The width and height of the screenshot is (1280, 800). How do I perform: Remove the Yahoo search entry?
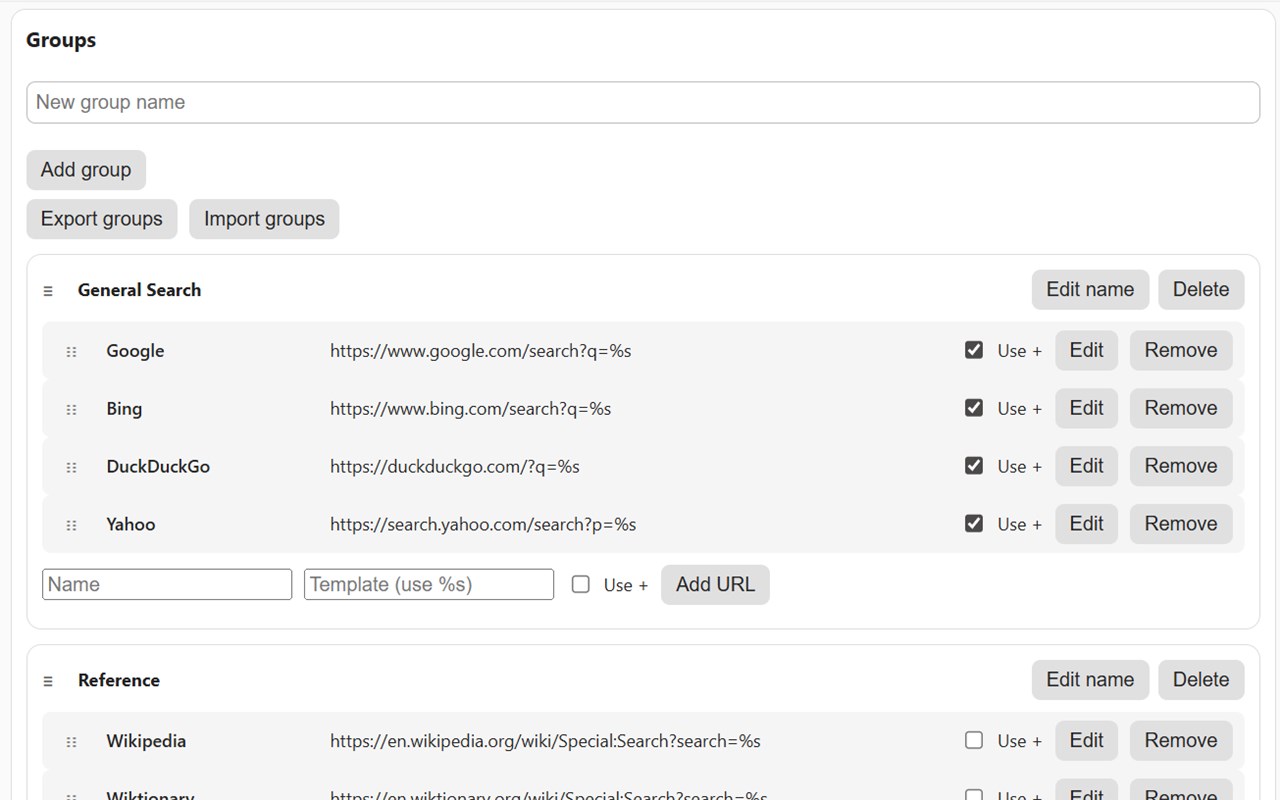coord(1181,524)
